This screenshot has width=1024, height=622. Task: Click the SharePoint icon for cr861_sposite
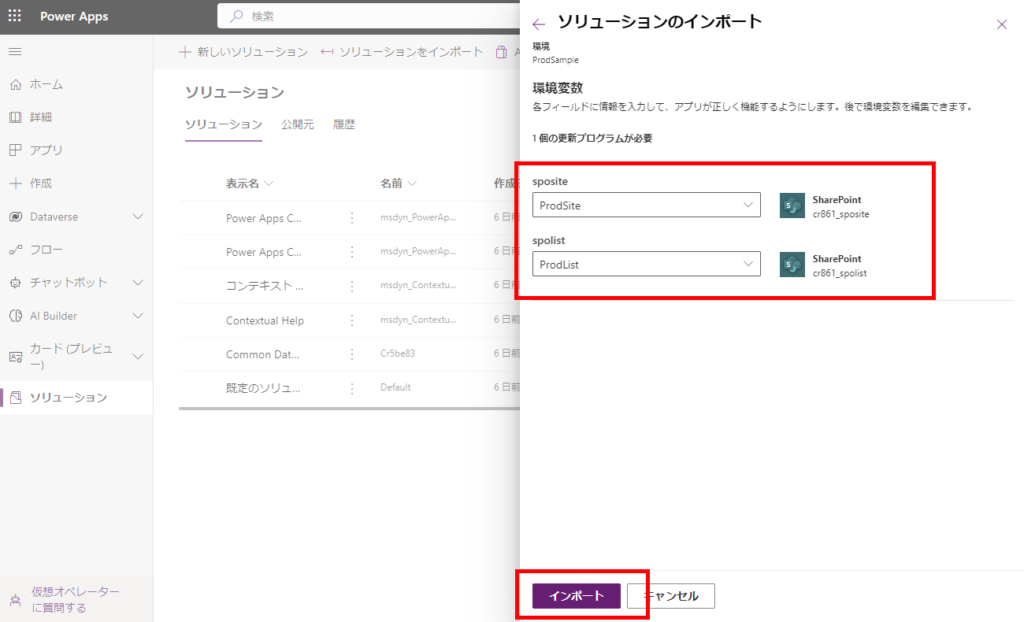point(792,206)
